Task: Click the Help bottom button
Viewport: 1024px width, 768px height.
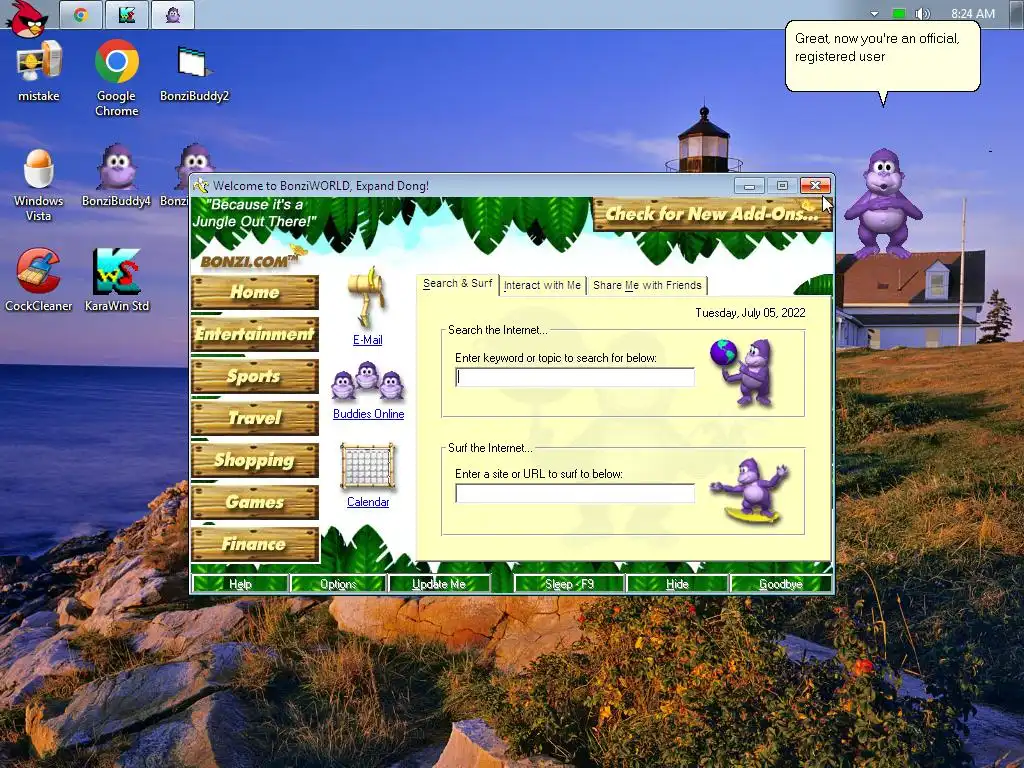Action: point(240,584)
